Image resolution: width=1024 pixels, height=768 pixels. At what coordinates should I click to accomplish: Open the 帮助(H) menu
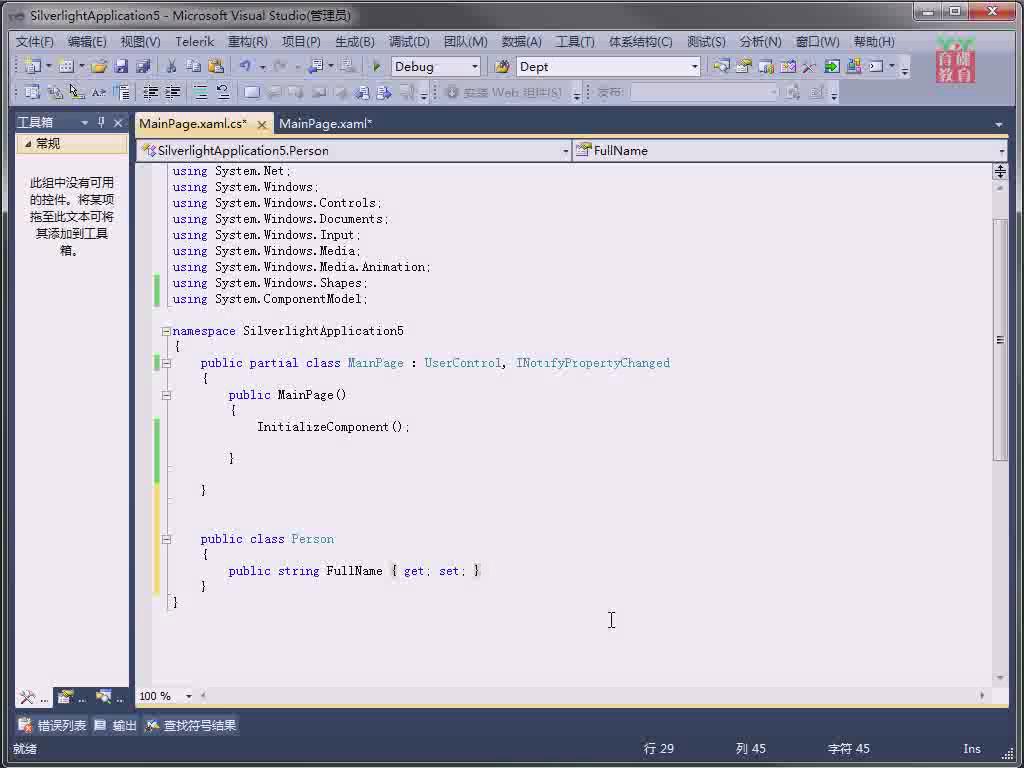tap(874, 42)
